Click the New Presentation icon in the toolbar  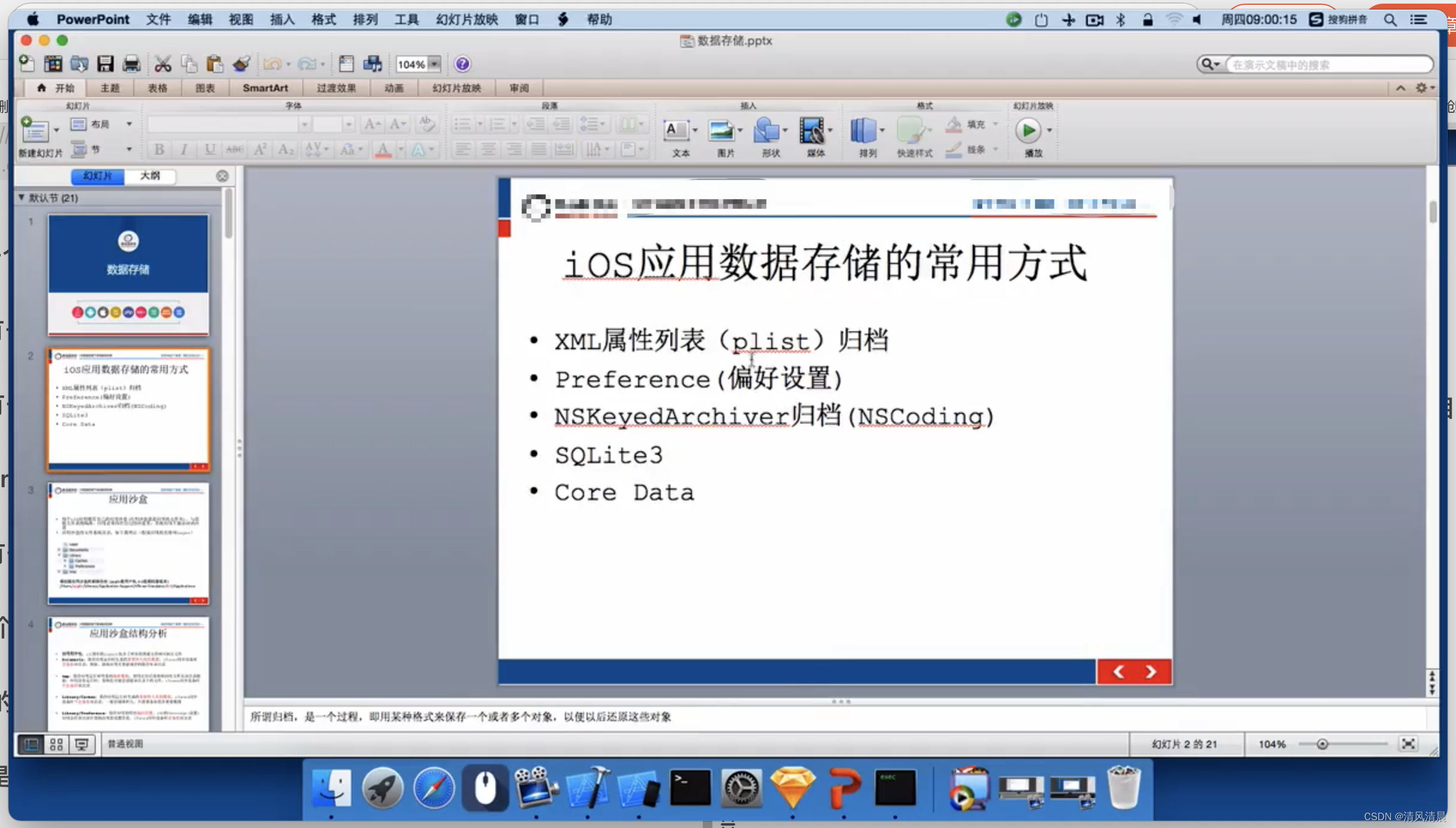coord(27,64)
